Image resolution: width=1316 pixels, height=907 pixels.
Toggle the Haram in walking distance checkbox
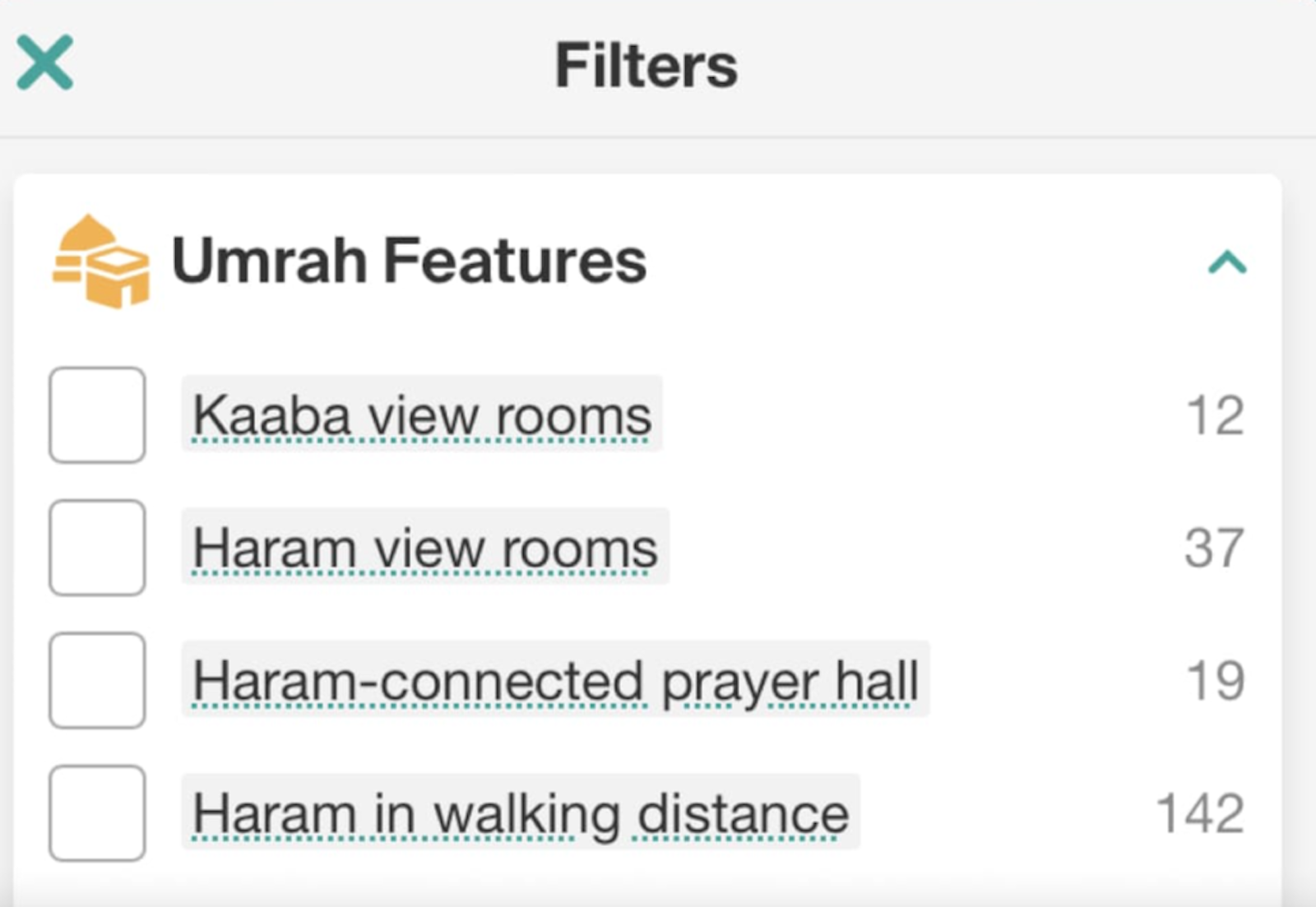[97, 813]
